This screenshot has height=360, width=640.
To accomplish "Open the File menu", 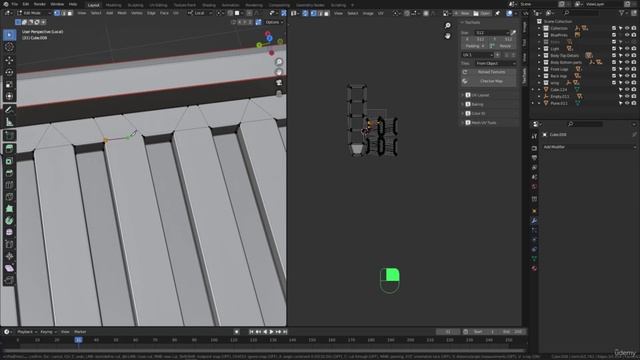I will 15,4.
